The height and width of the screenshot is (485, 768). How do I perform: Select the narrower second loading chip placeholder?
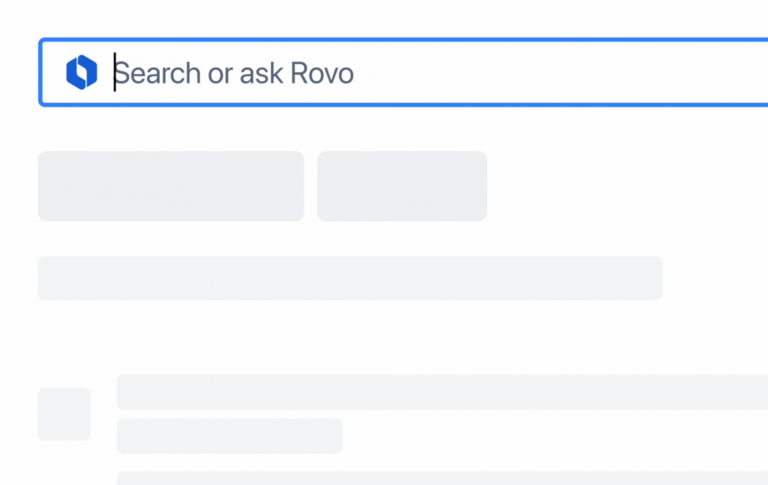point(402,186)
